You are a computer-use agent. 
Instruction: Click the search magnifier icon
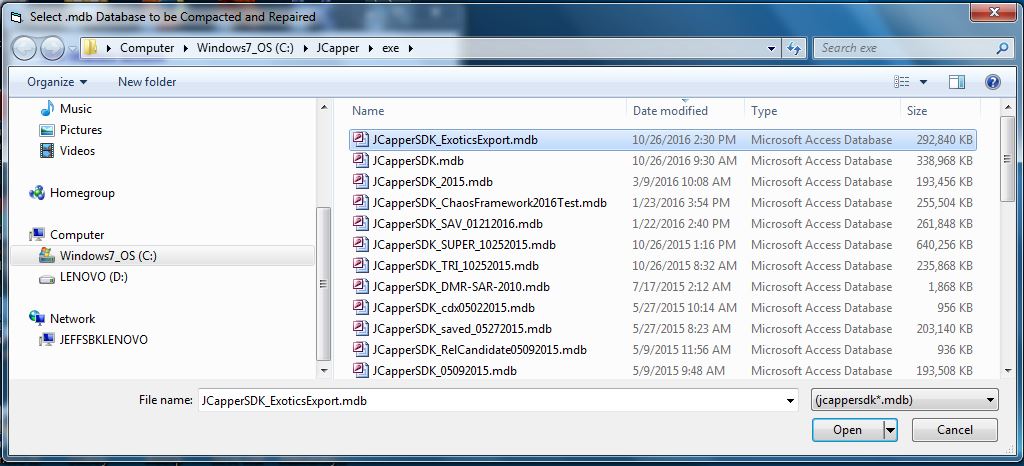1002,48
